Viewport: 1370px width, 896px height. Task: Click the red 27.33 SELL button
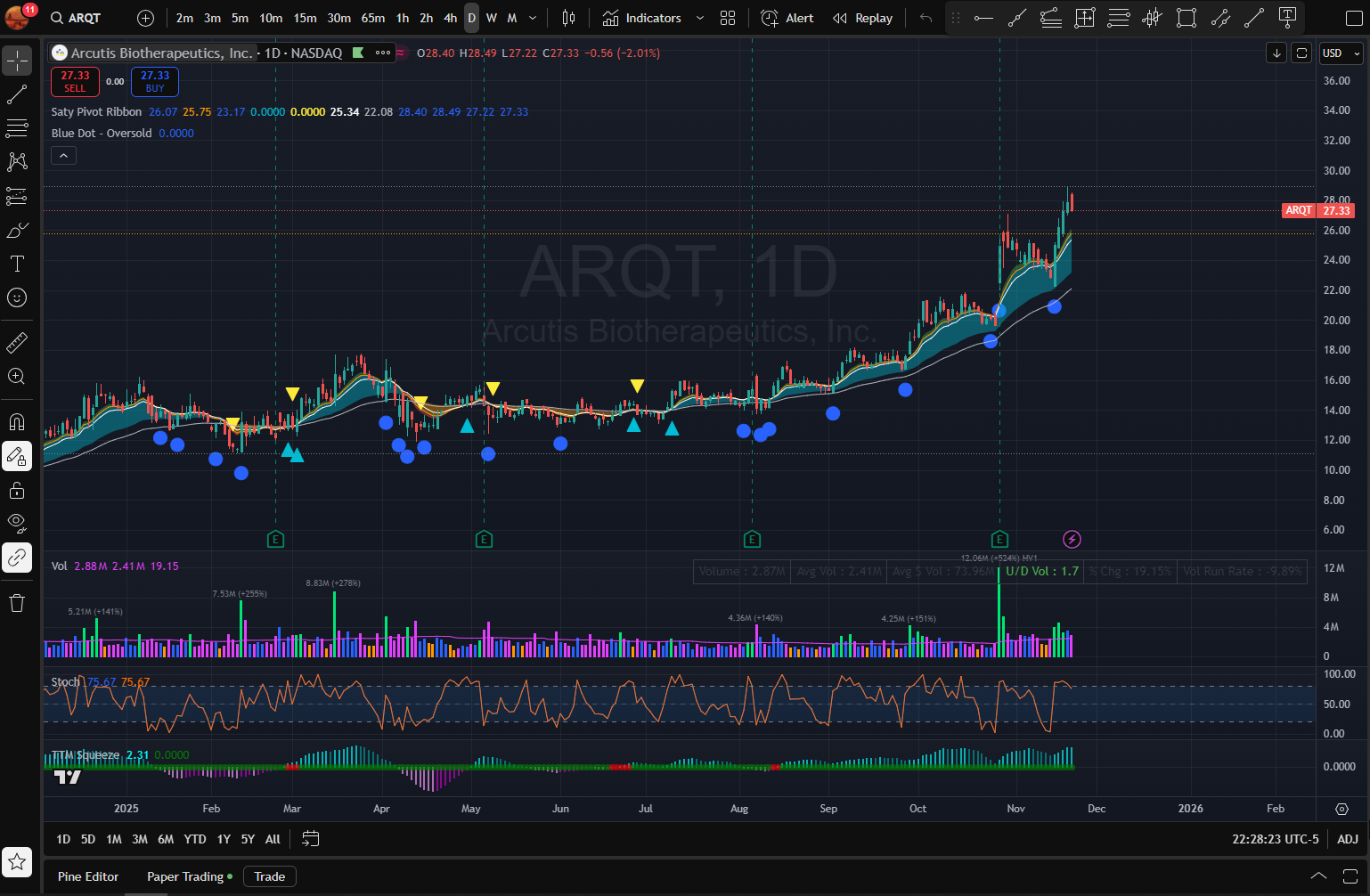[75, 81]
